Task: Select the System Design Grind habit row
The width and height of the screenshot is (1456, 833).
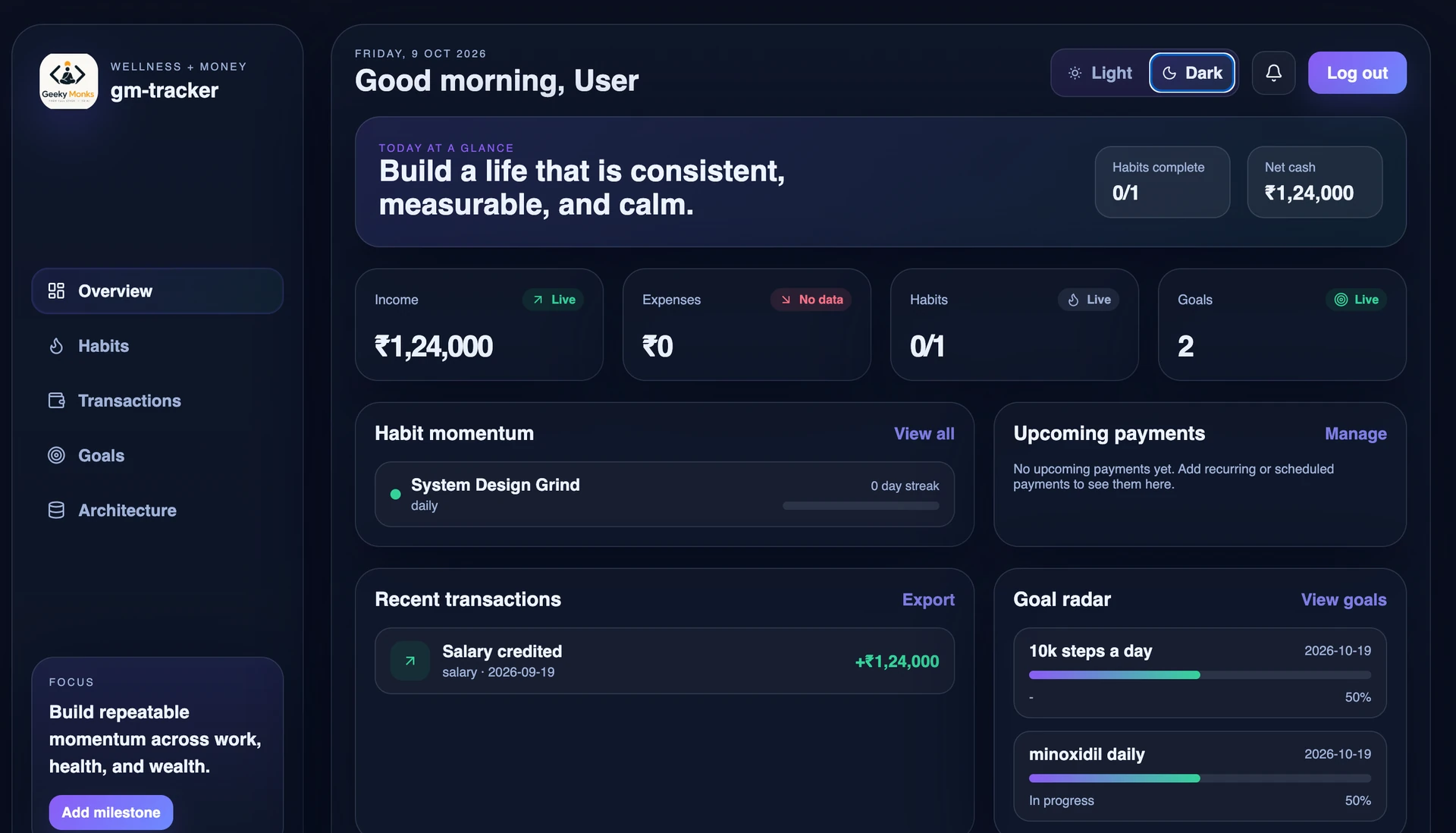Action: 664,494
